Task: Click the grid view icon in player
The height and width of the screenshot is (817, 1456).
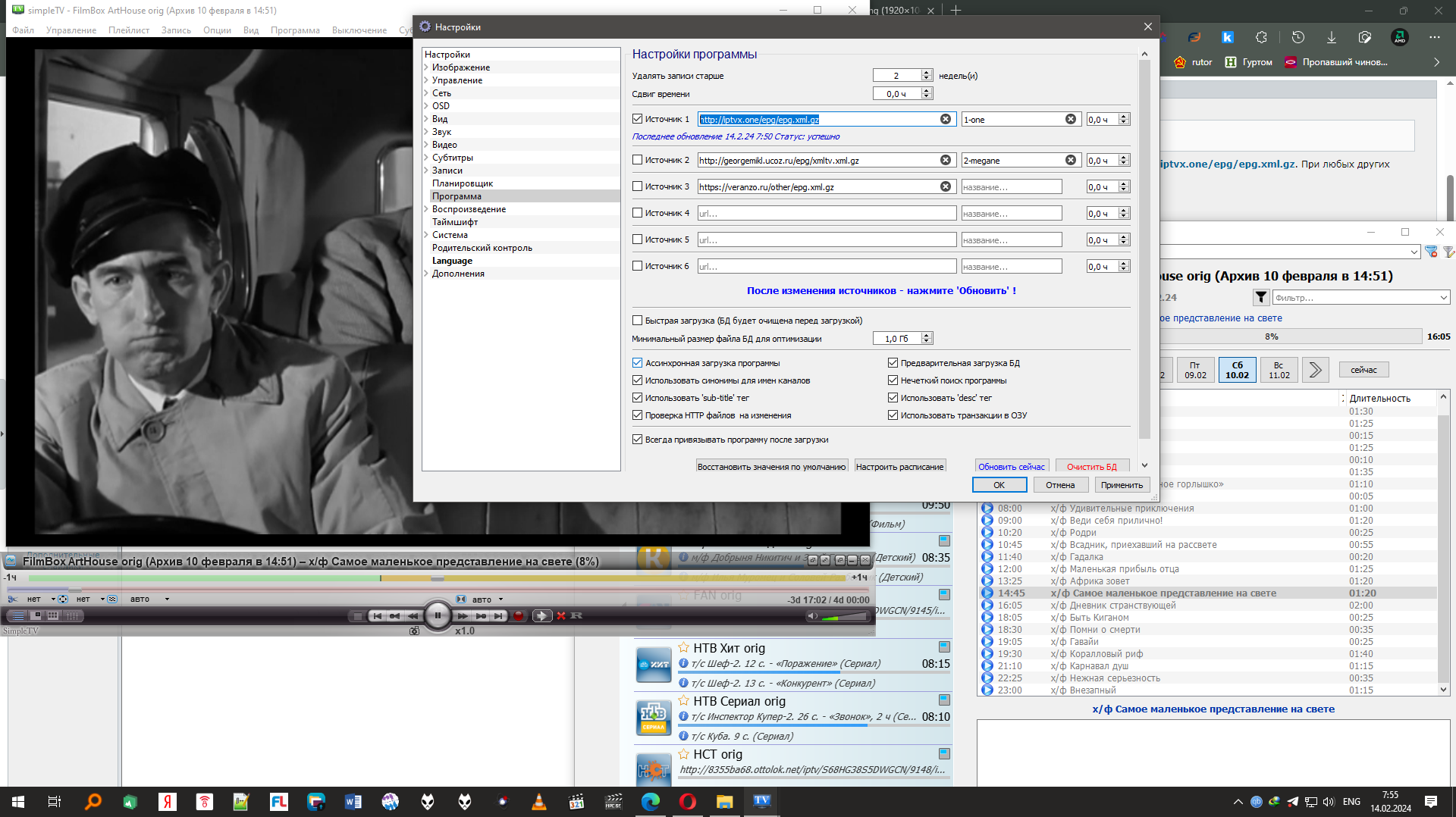Action: coord(53,615)
